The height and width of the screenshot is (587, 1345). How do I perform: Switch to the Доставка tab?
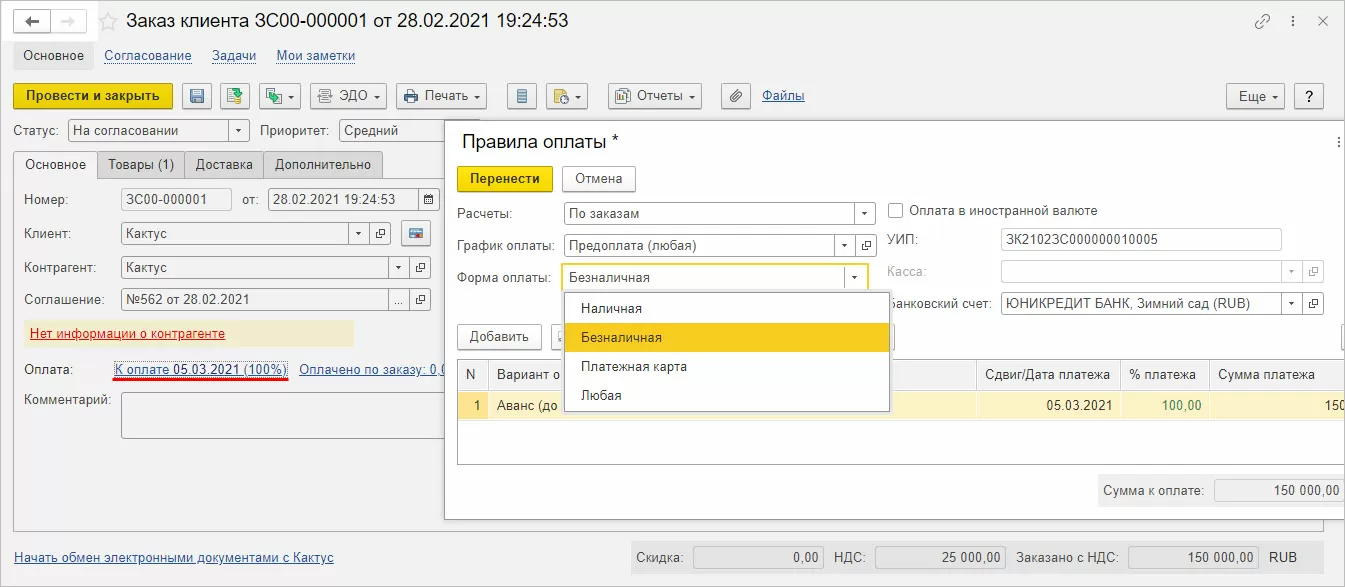[x=224, y=165]
